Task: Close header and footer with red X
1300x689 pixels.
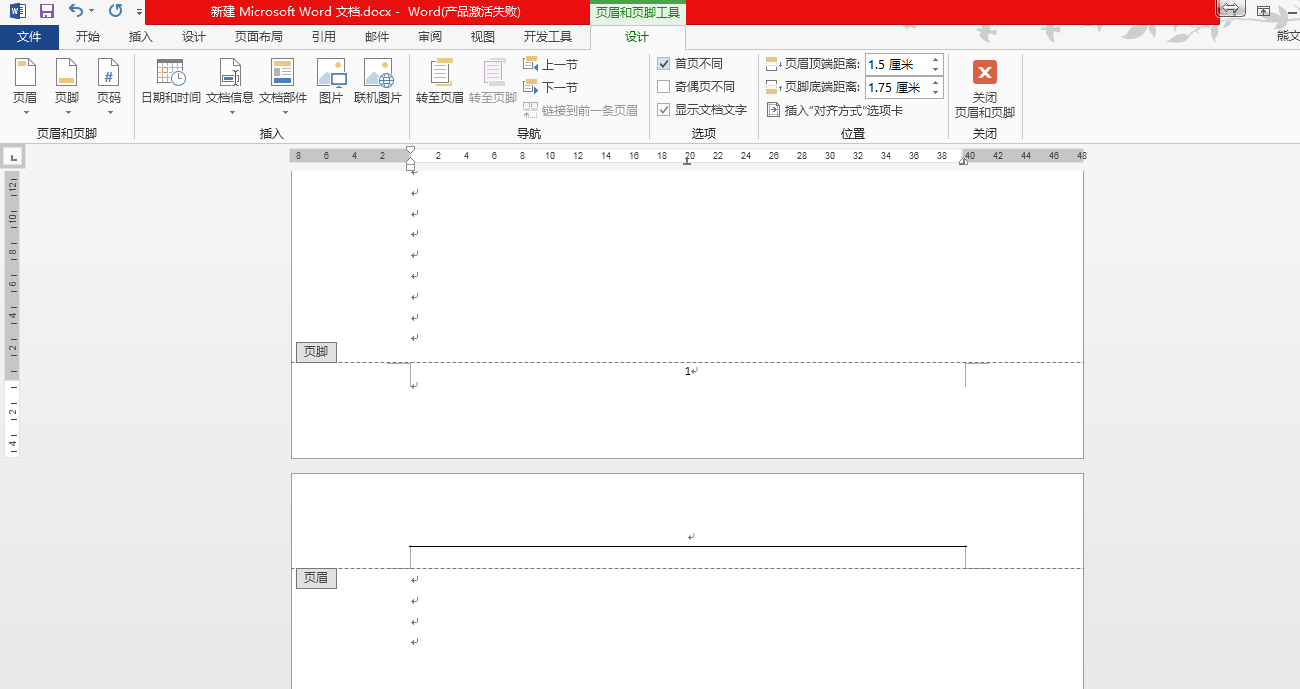Action: tap(985, 72)
